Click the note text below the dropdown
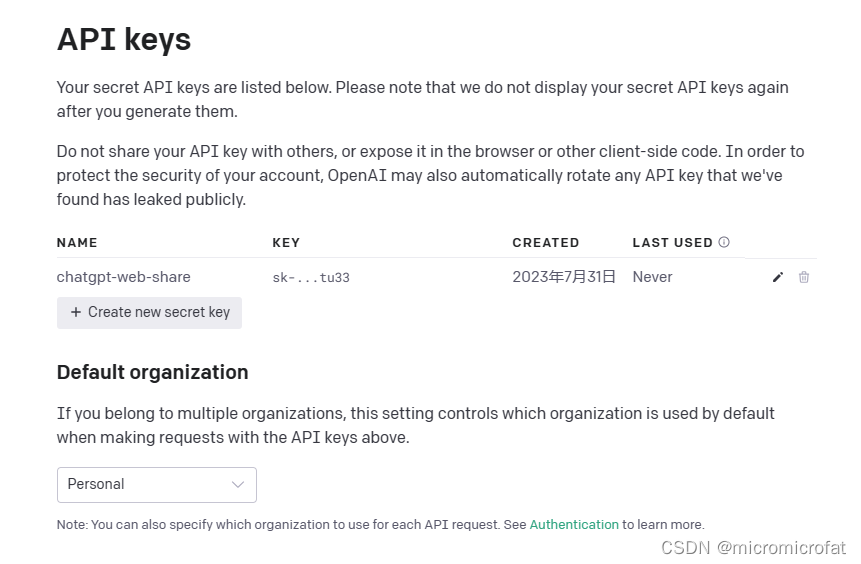This screenshot has height=564, width=861. pyautogui.click(x=381, y=524)
